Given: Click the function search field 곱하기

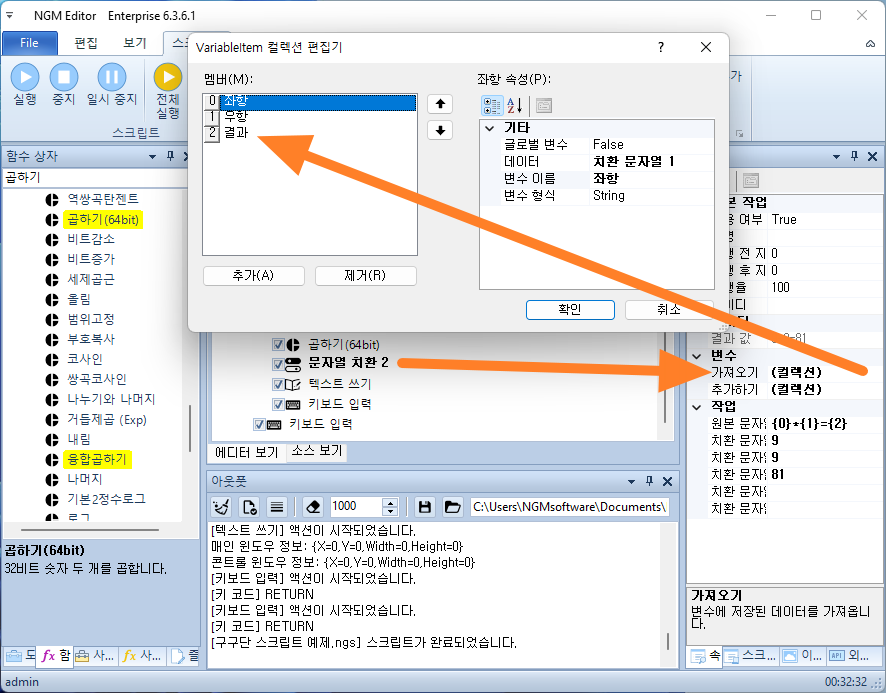Looking at the screenshot, I should (x=95, y=177).
